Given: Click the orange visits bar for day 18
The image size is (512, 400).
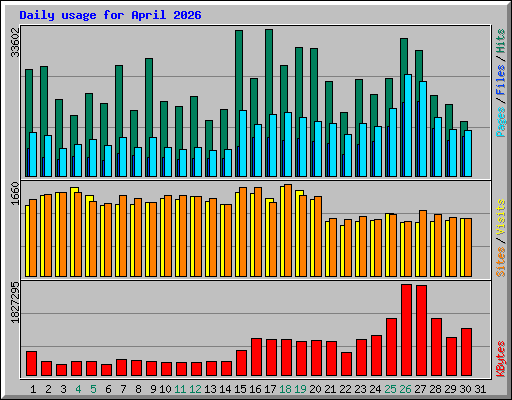Looking at the screenshot, I should (288, 230).
